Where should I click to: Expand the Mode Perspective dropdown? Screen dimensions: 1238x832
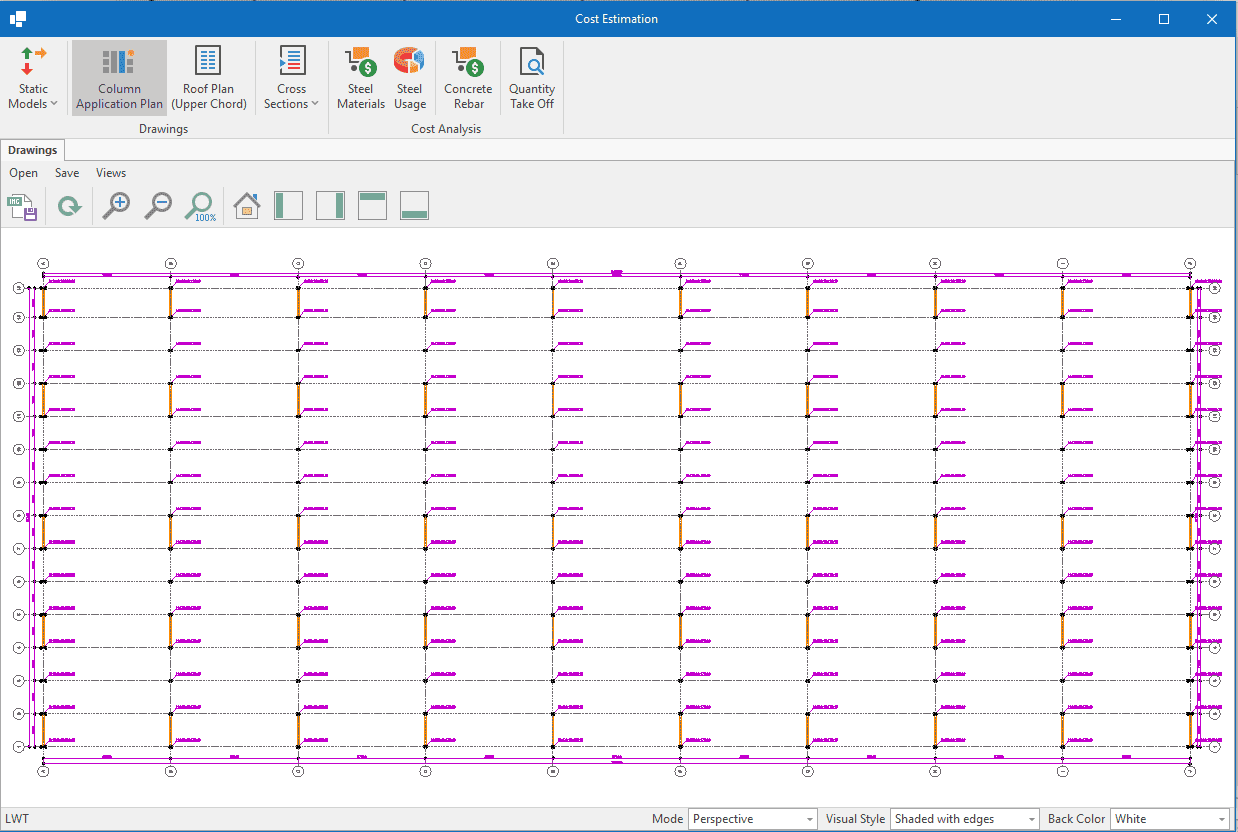click(x=753, y=819)
